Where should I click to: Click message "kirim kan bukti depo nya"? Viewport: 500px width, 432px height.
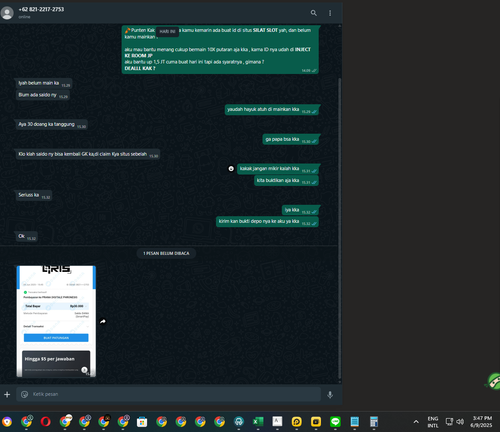[x=267, y=222]
